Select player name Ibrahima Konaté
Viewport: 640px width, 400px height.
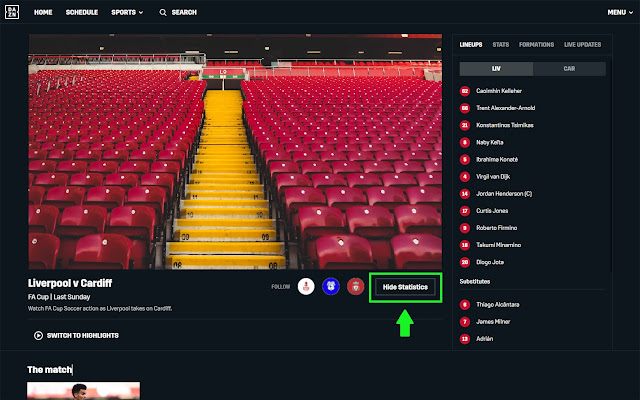497,160
